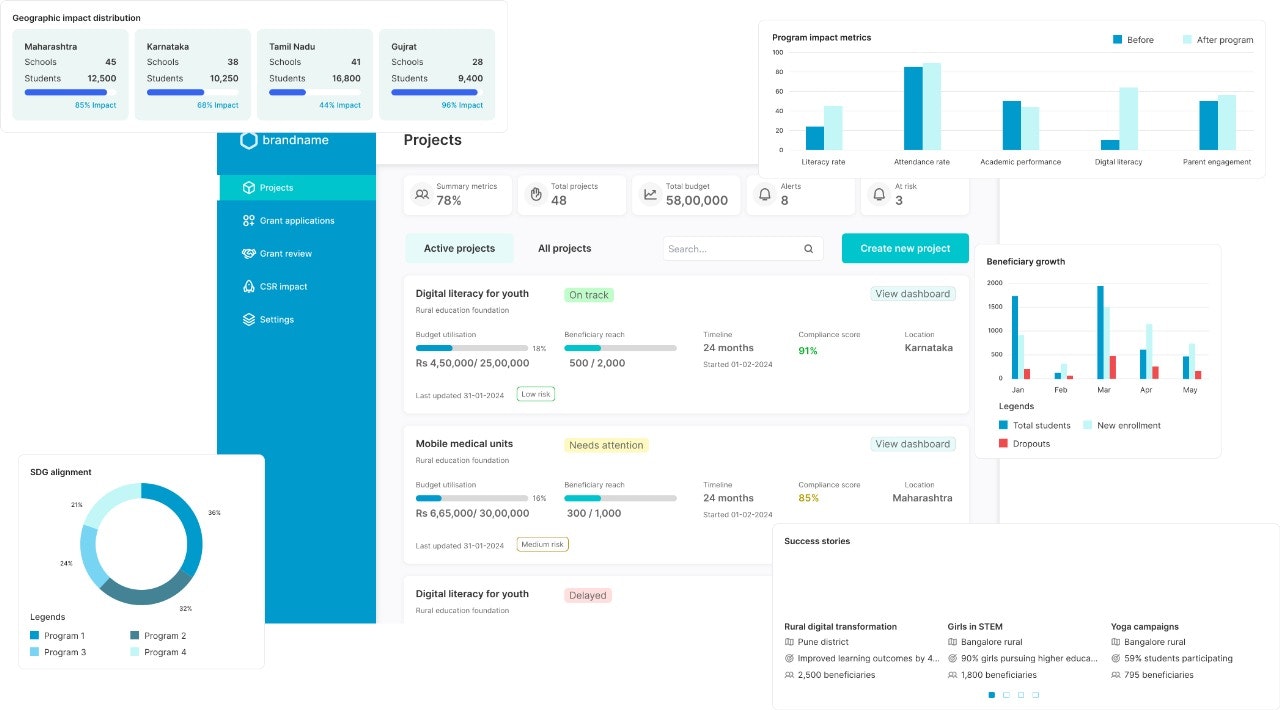The image size is (1280, 710).
Task: Switch to the All projects tab
Action: click(564, 249)
